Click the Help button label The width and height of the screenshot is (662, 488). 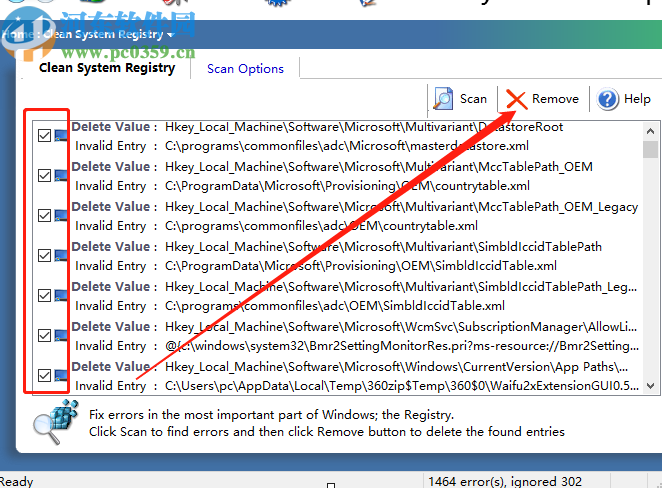637,99
